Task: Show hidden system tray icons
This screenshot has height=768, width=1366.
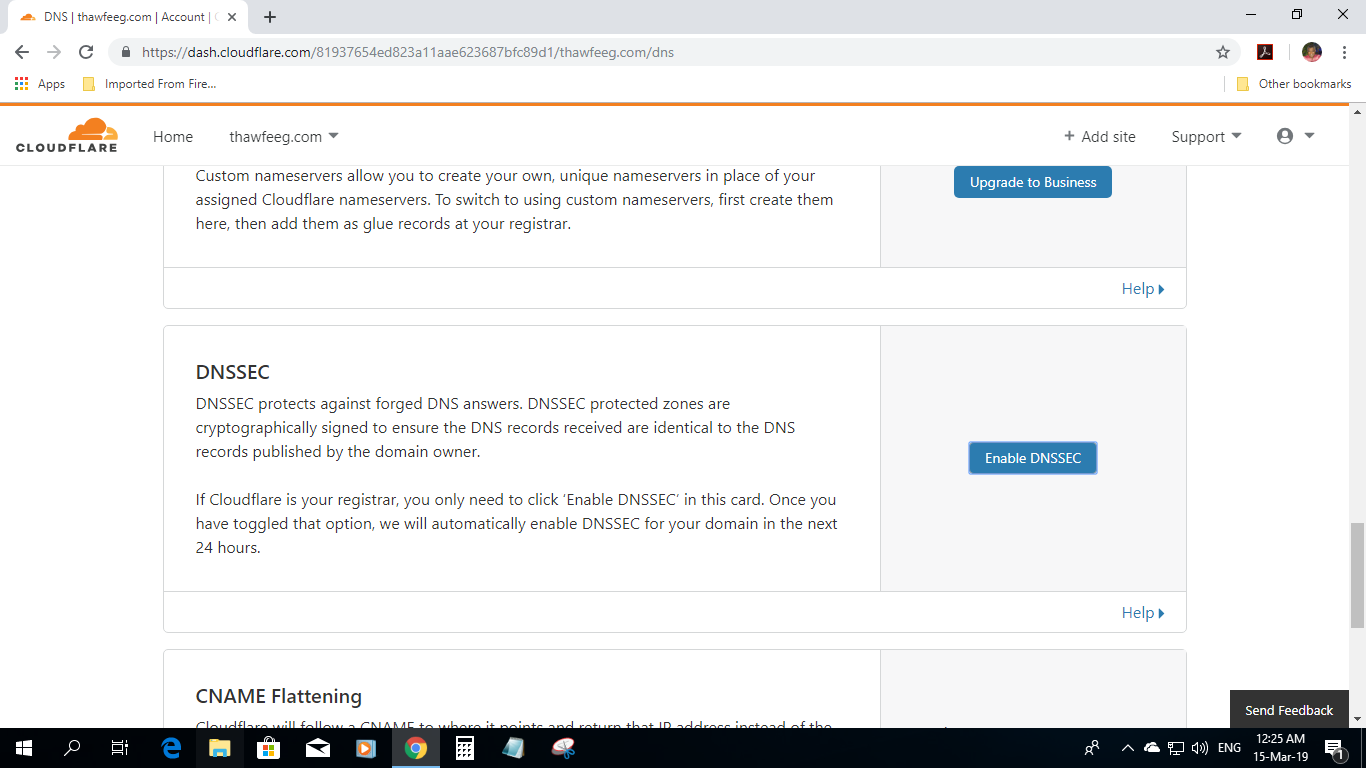Action: pyautogui.click(x=1127, y=748)
